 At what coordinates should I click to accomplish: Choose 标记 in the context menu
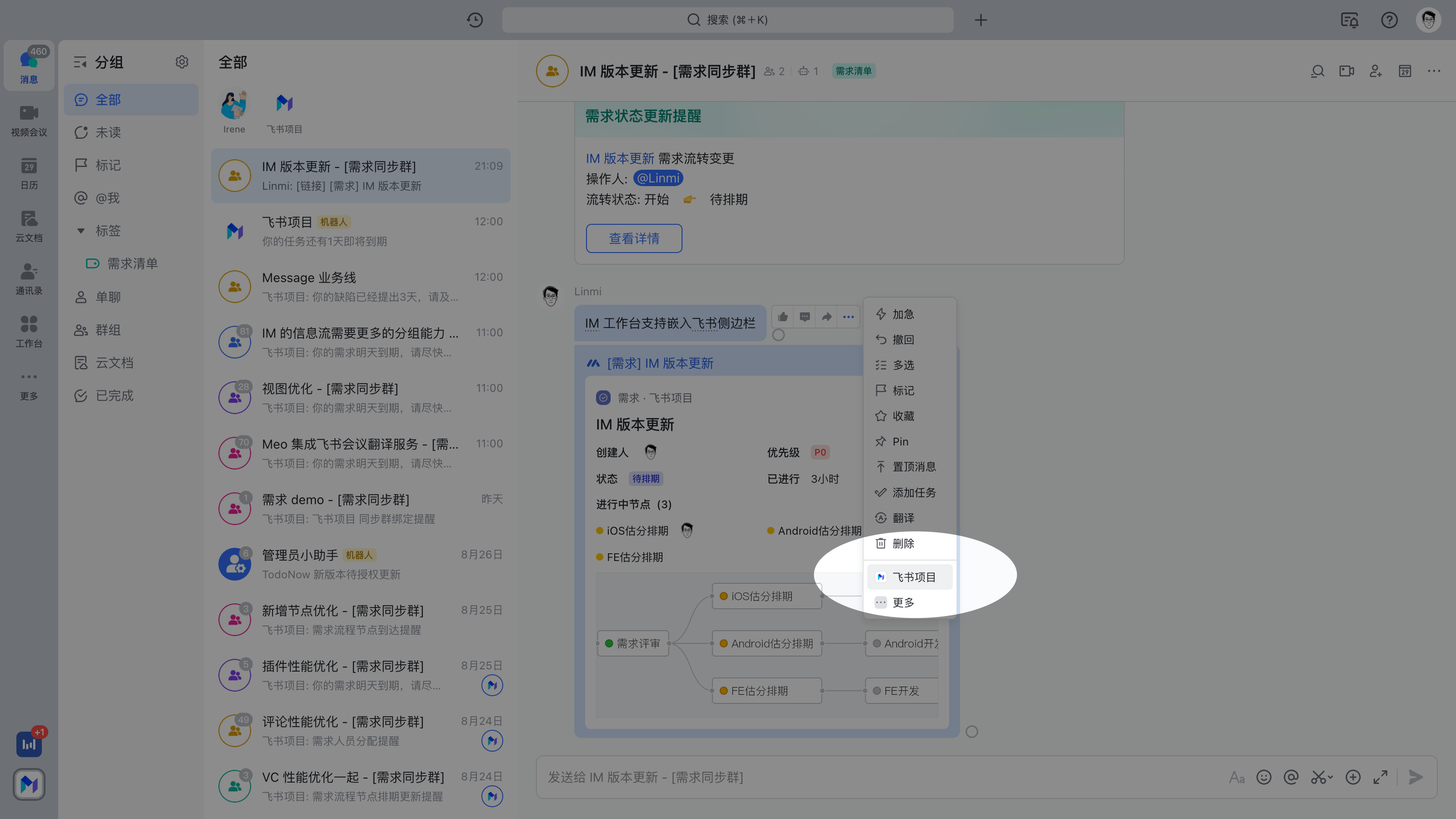pyautogui.click(x=910, y=390)
